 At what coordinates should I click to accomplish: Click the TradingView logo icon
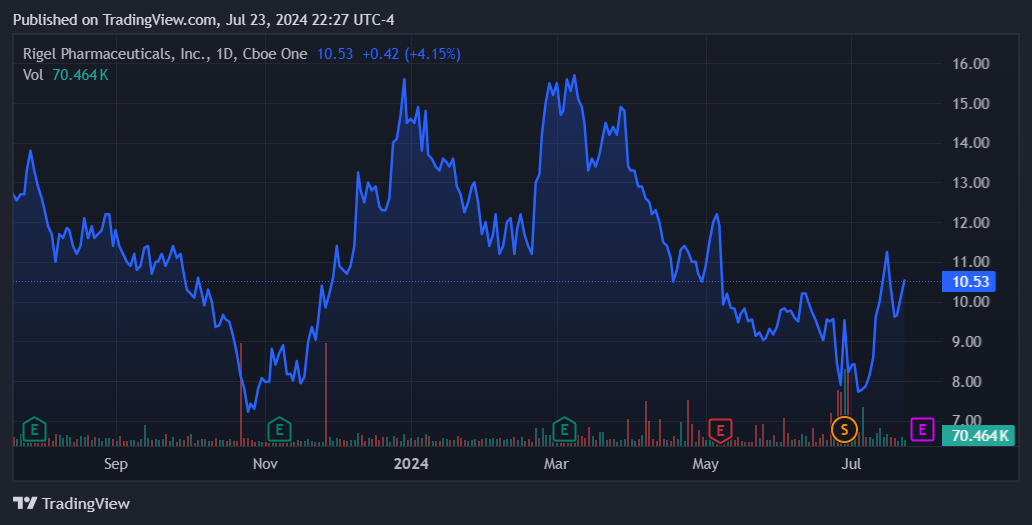(25, 503)
